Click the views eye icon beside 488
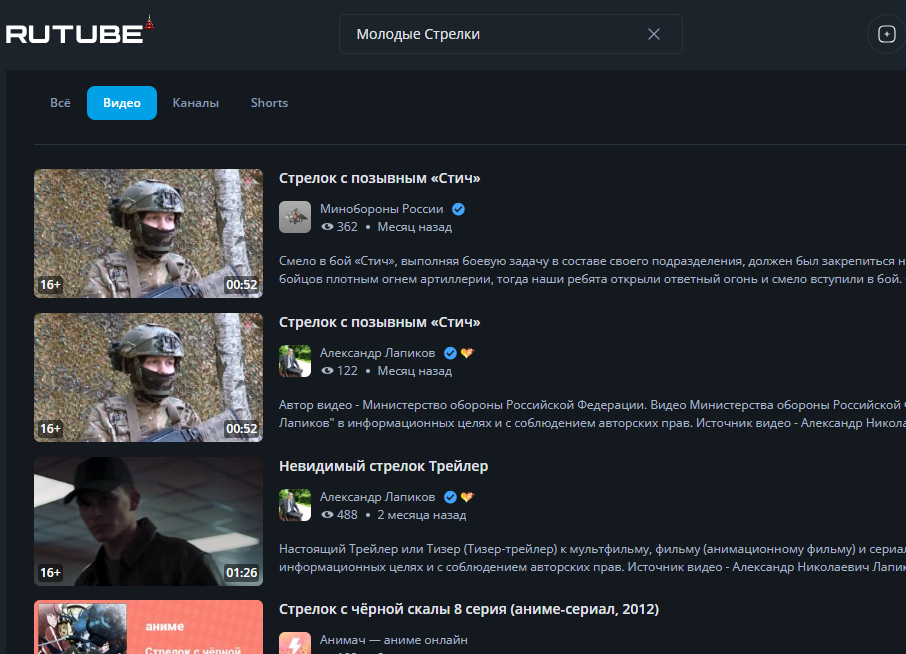 (x=327, y=514)
